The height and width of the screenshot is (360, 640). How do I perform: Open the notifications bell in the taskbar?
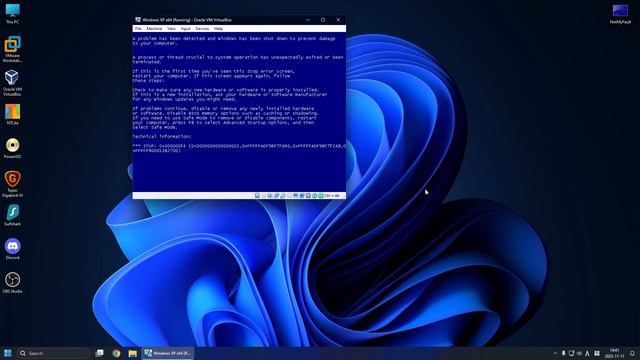tap(632, 353)
